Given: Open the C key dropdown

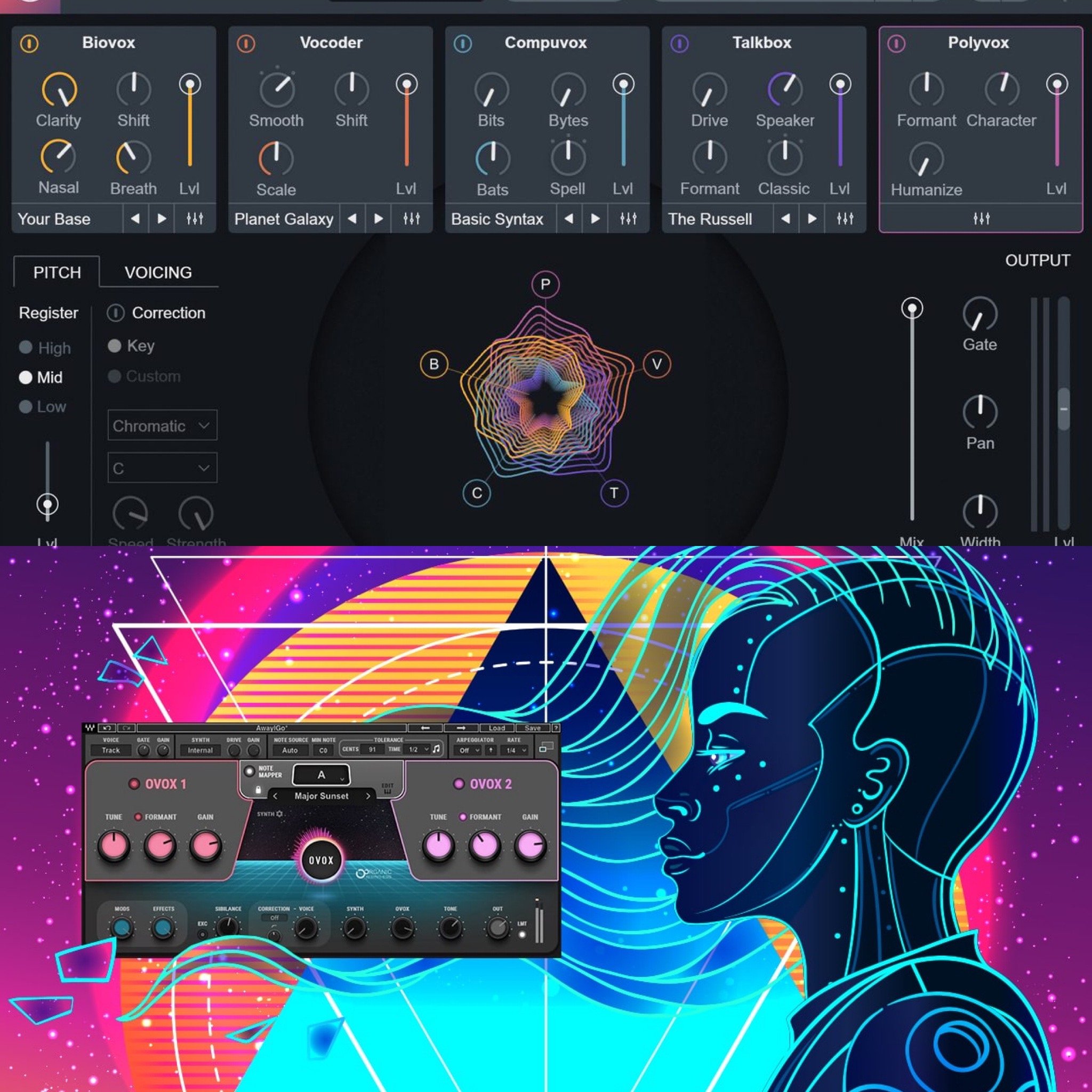Looking at the screenshot, I should tap(162, 468).
